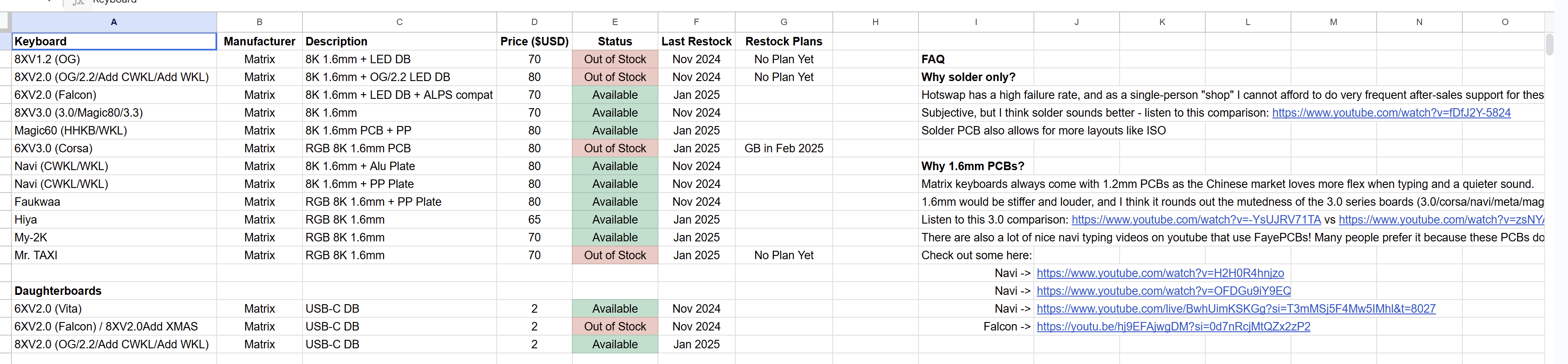Select the Out of Stock cell for 8XV1.2 (OG)
Viewport: 1568px width, 364px height.
point(615,59)
